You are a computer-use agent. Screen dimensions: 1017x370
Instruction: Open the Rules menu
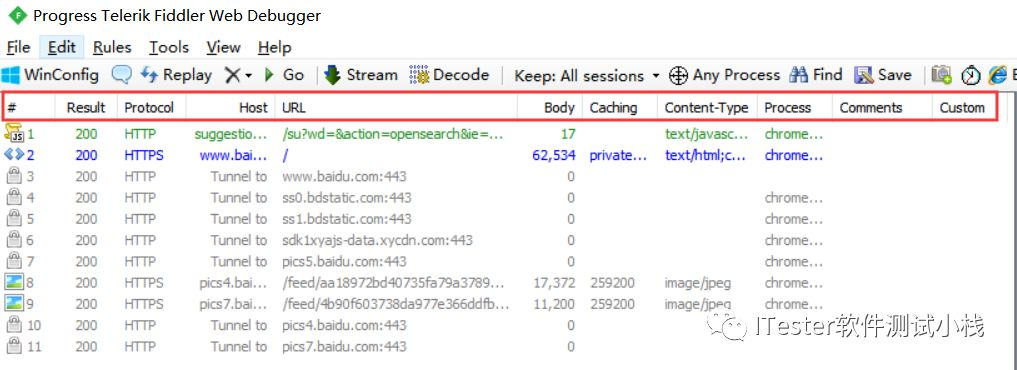click(x=112, y=47)
